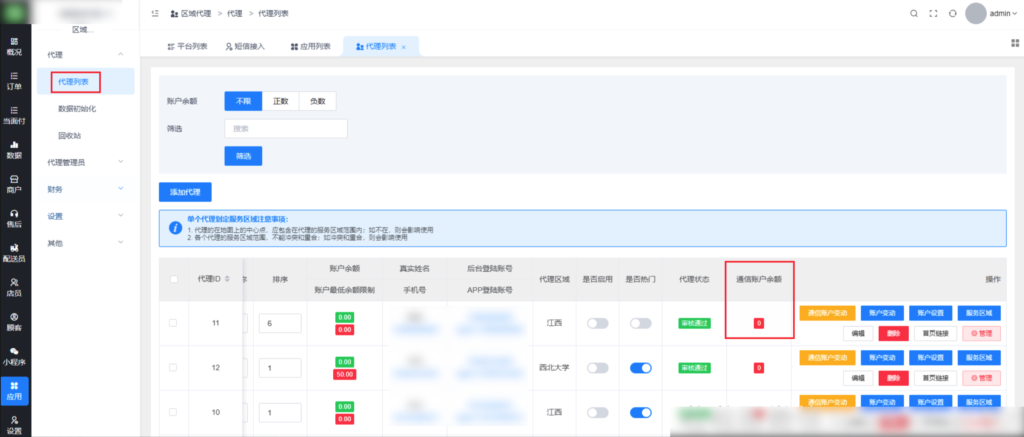Viewport: 1024px width, 437px height.
Task: Click the info icon in the notice box
Action: coord(175,228)
